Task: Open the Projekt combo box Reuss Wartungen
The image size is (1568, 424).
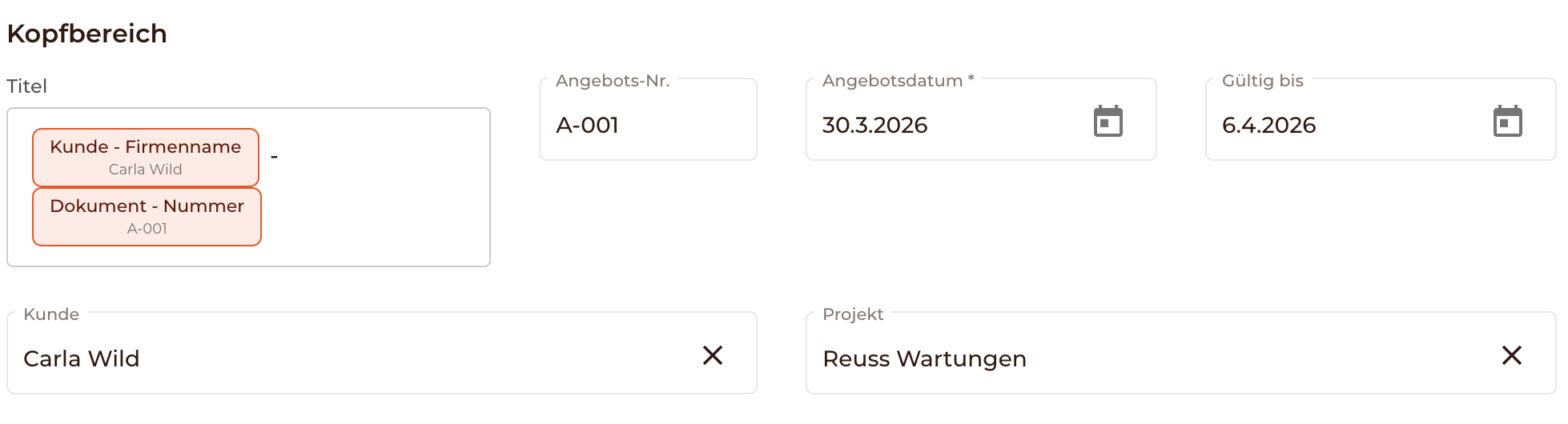Action: [x=1121, y=358]
